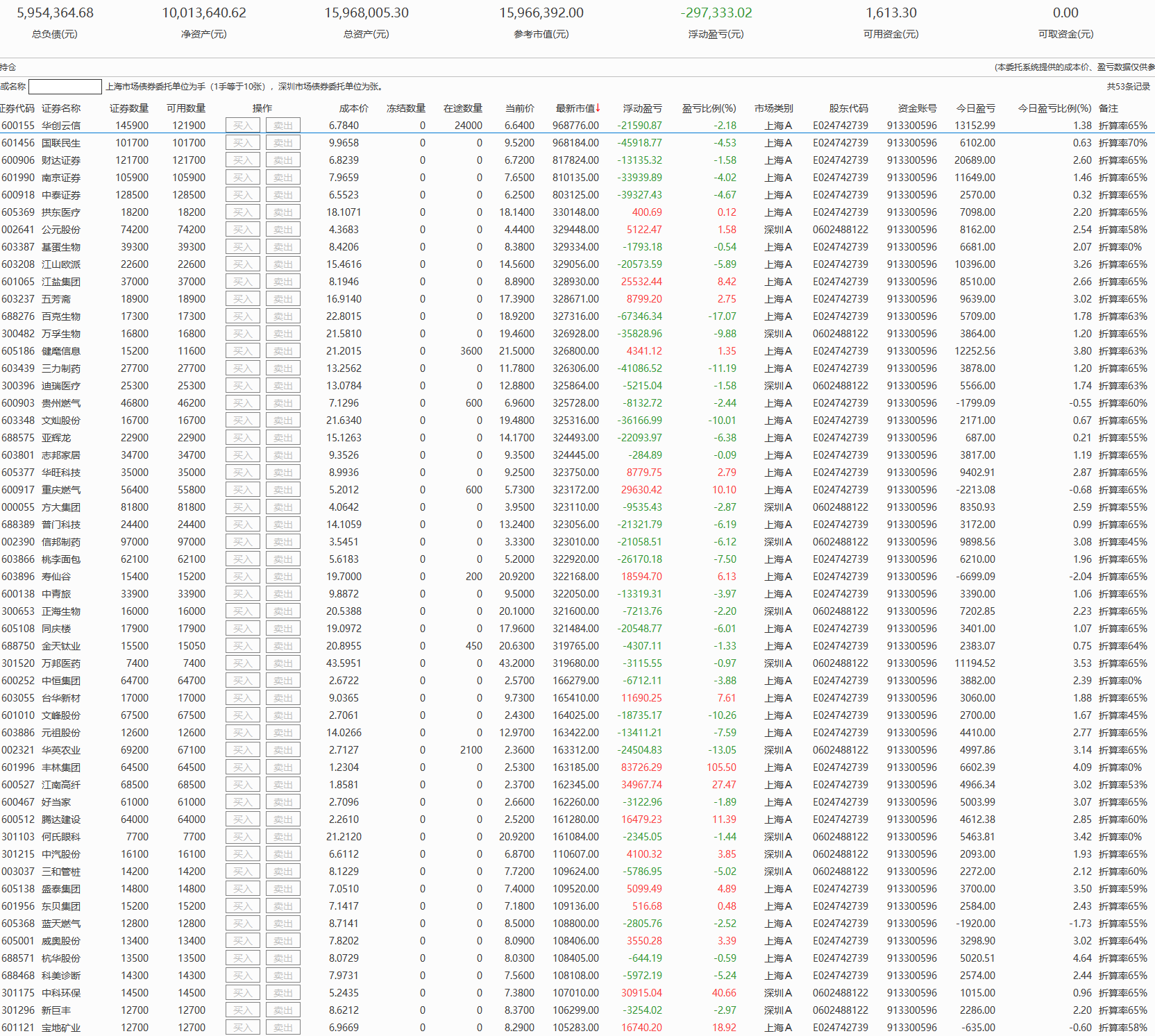The width and height of the screenshot is (1155, 1036).
Task: Click 卖出 button for 公元股份
Action: (x=283, y=230)
